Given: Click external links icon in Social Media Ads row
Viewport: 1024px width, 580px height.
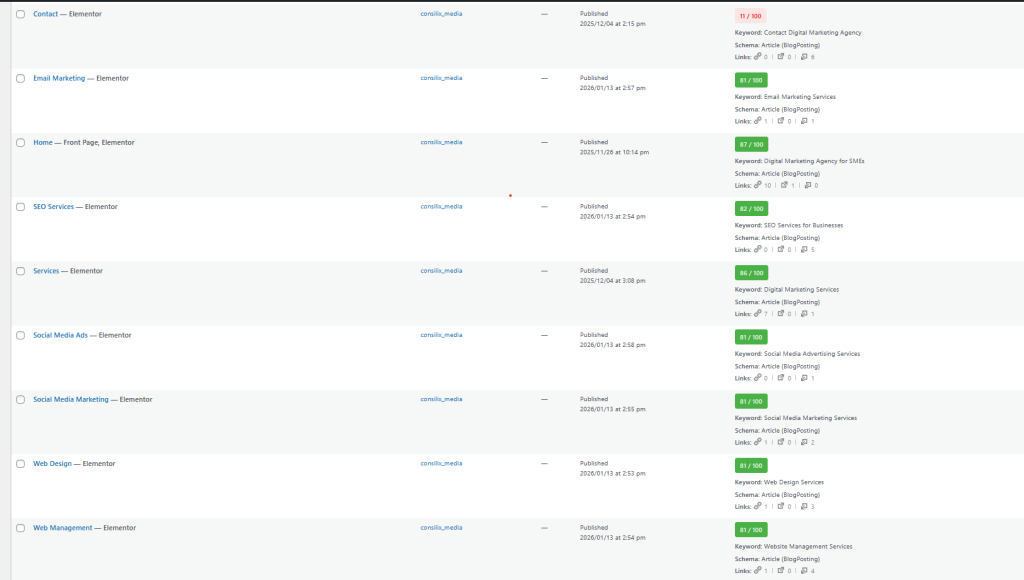Looking at the screenshot, I should click(782, 378).
